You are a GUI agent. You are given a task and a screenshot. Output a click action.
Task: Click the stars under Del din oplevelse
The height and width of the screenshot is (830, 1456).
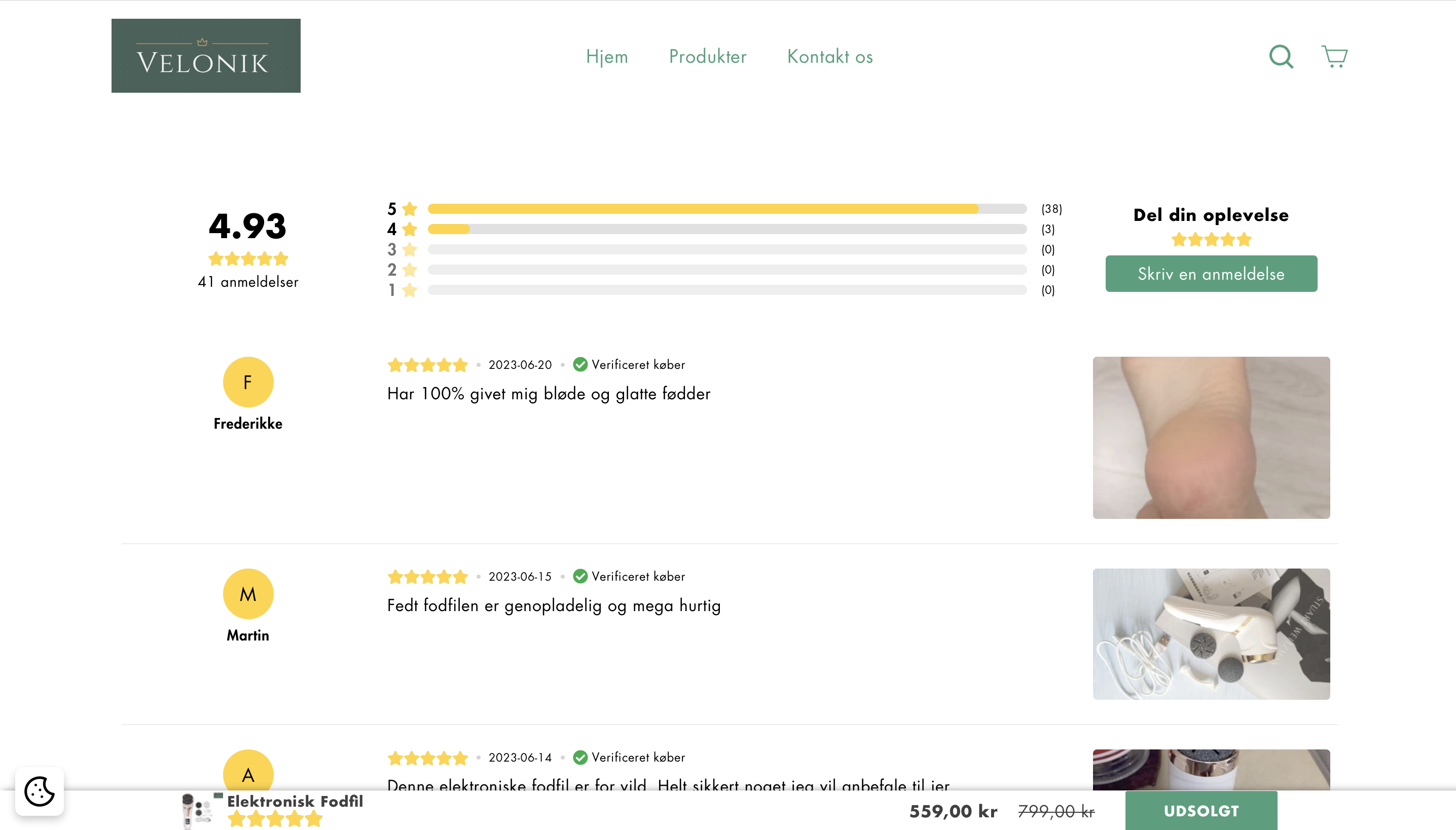[1211, 239]
